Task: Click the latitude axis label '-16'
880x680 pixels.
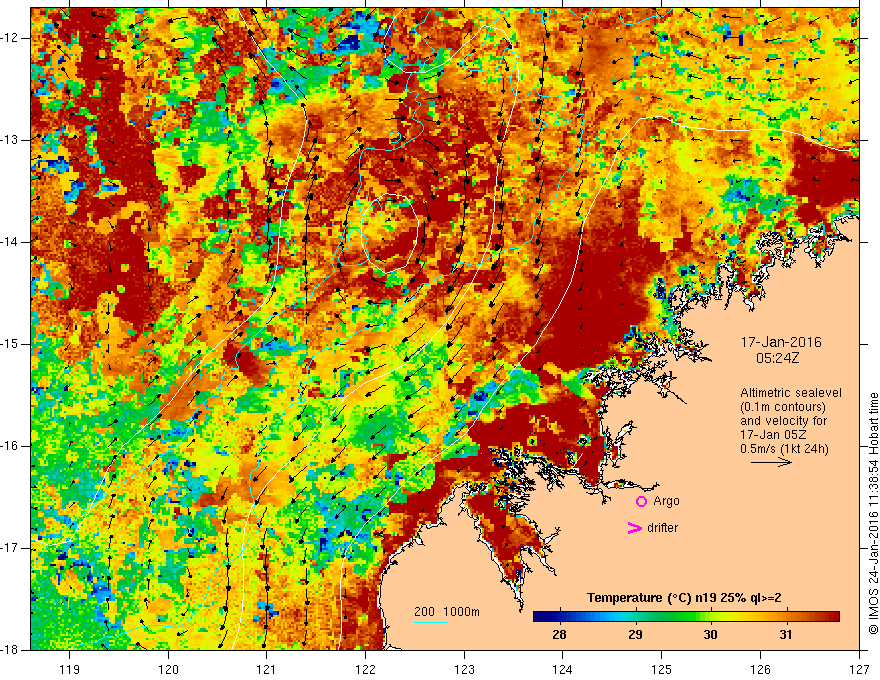Action: (10, 446)
